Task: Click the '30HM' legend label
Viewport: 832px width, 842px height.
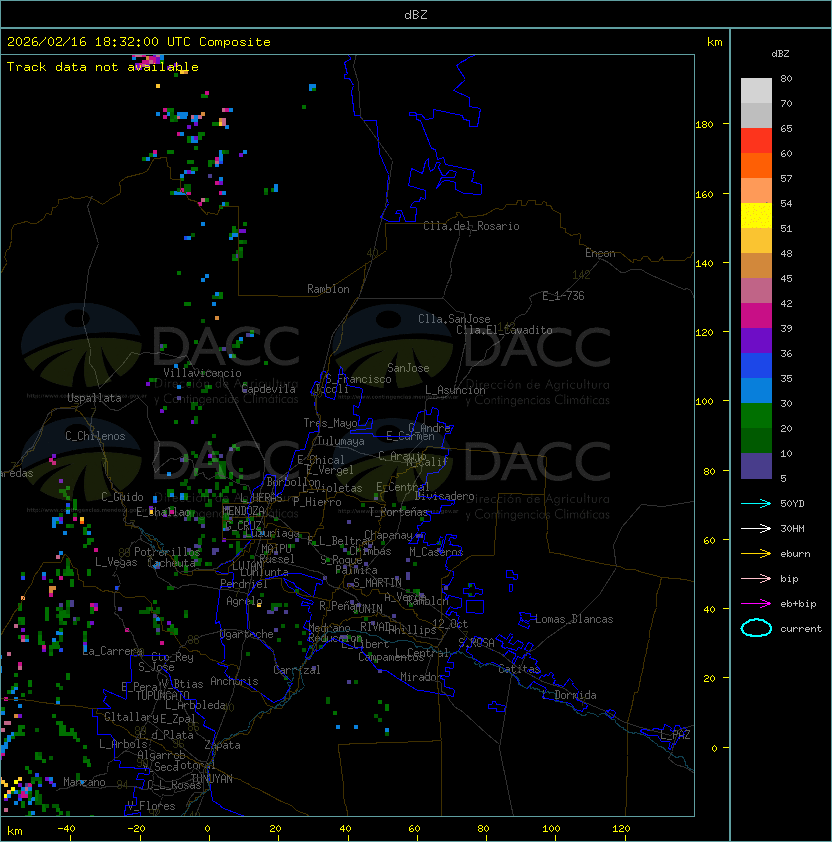Action: (792, 528)
